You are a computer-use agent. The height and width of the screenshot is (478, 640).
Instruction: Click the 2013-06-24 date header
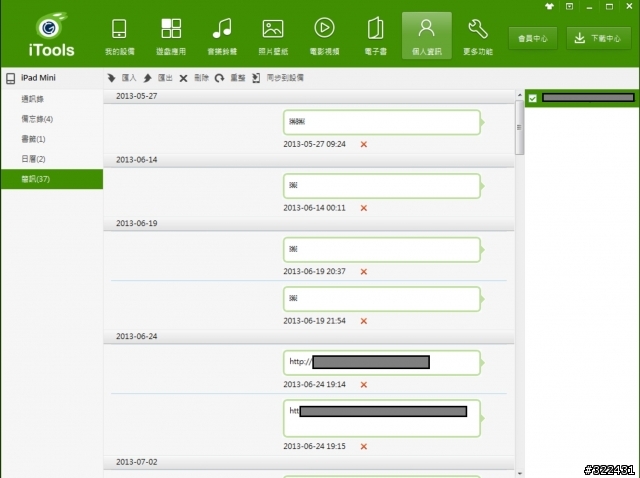(x=309, y=337)
